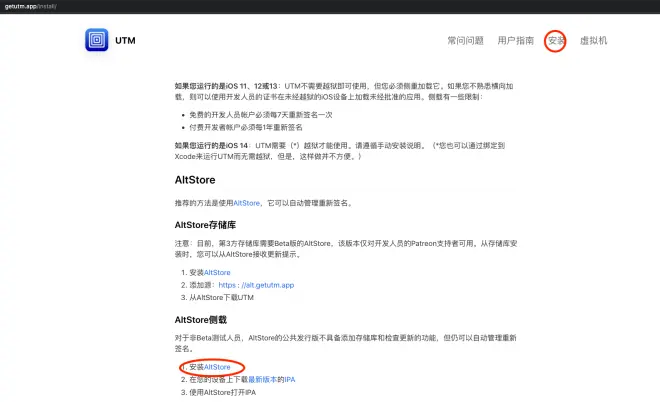Click the paragraph starting 注意：目前，第3方存储库
660x402 pixels.
point(346,249)
